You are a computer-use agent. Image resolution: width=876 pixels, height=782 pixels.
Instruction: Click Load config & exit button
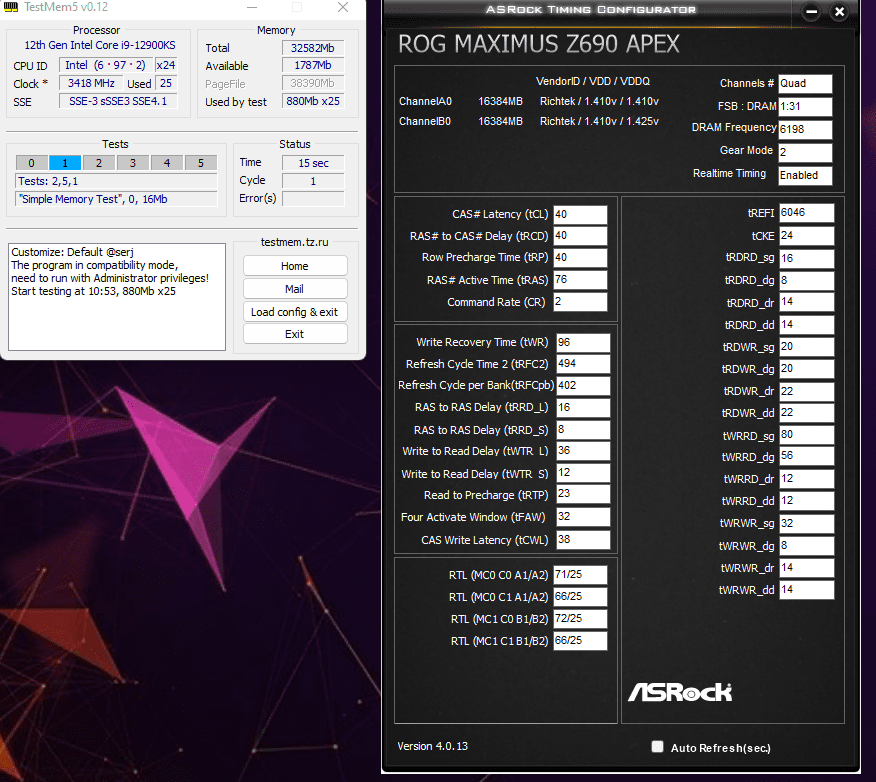295,312
